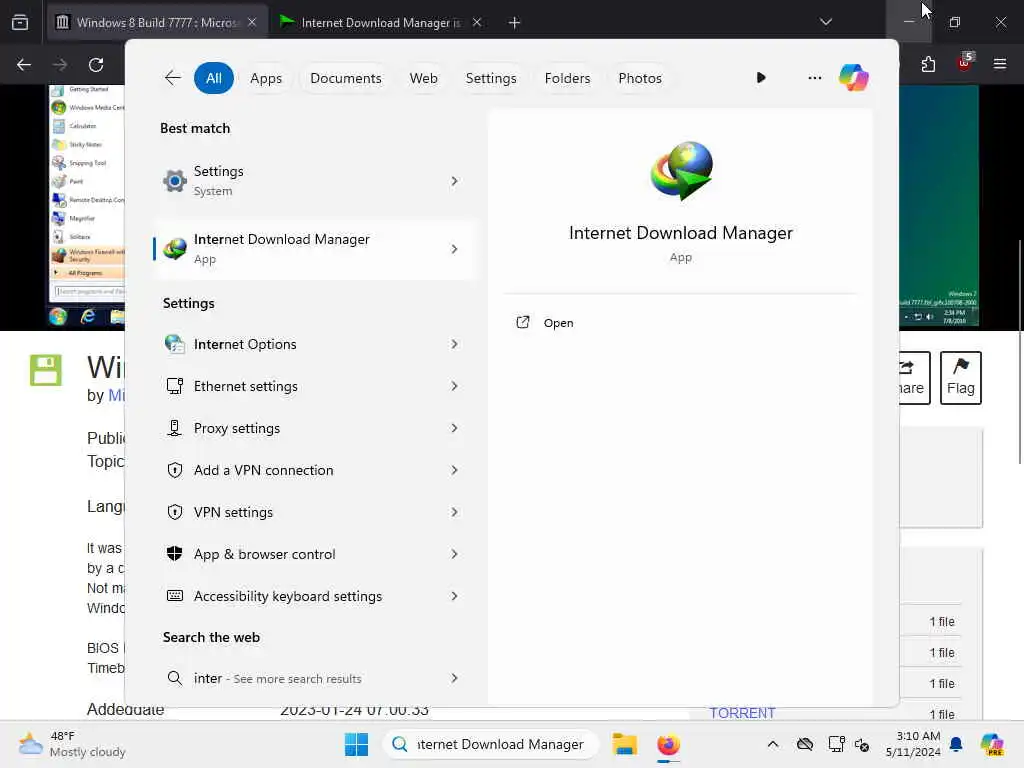The image size is (1024, 768).
Task: Open the browser extensions puzzle icon
Action: point(928,64)
